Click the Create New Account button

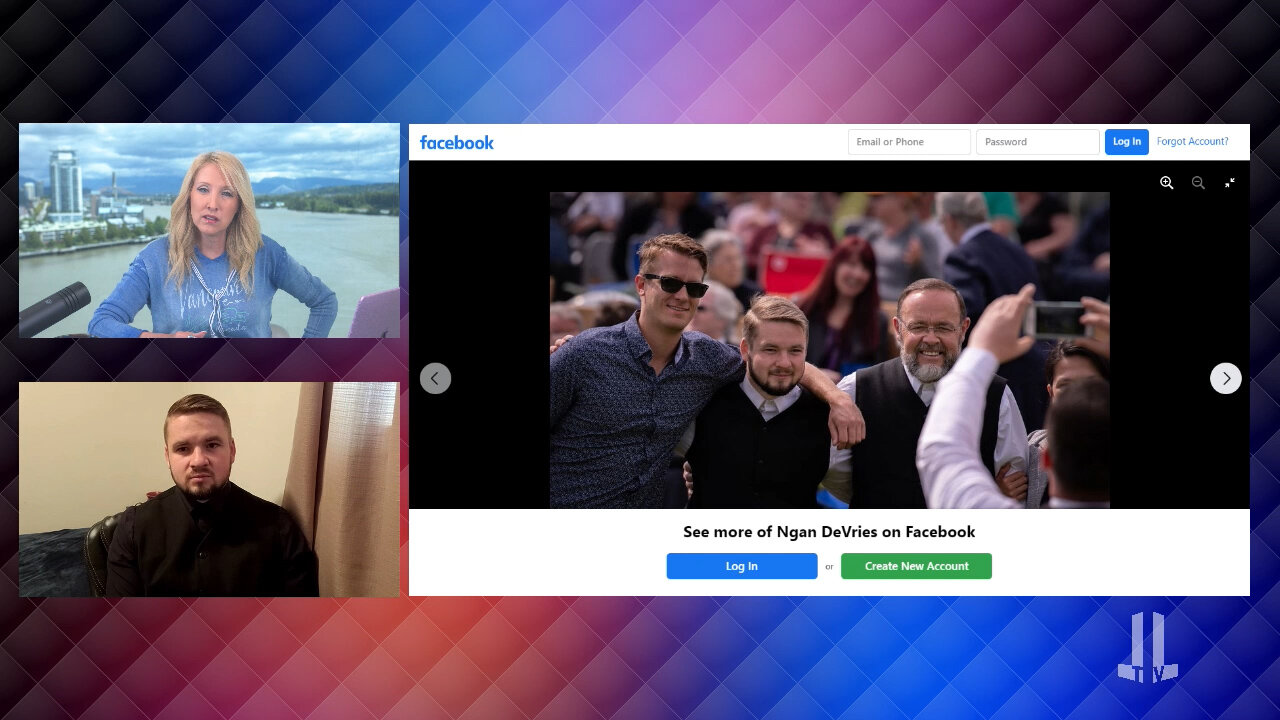pyautogui.click(x=916, y=566)
